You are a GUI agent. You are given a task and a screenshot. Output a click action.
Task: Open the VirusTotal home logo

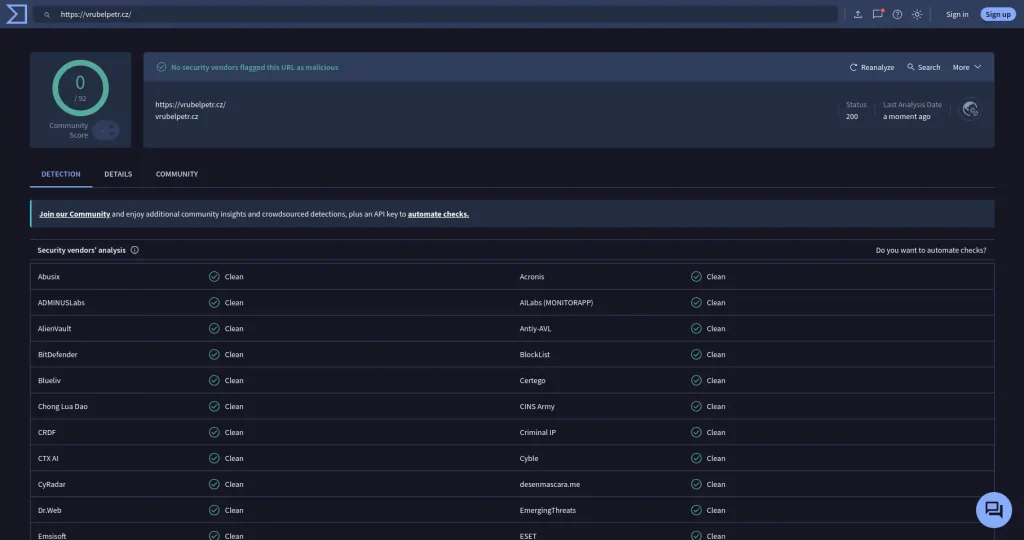tap(16, 14)
